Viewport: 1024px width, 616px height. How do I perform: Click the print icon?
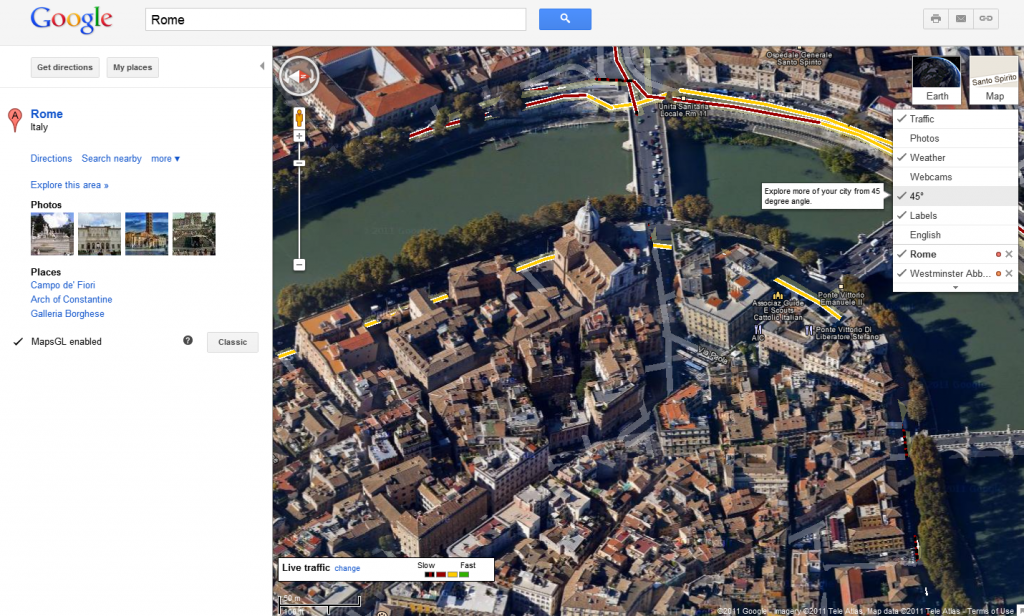(935, 19)
